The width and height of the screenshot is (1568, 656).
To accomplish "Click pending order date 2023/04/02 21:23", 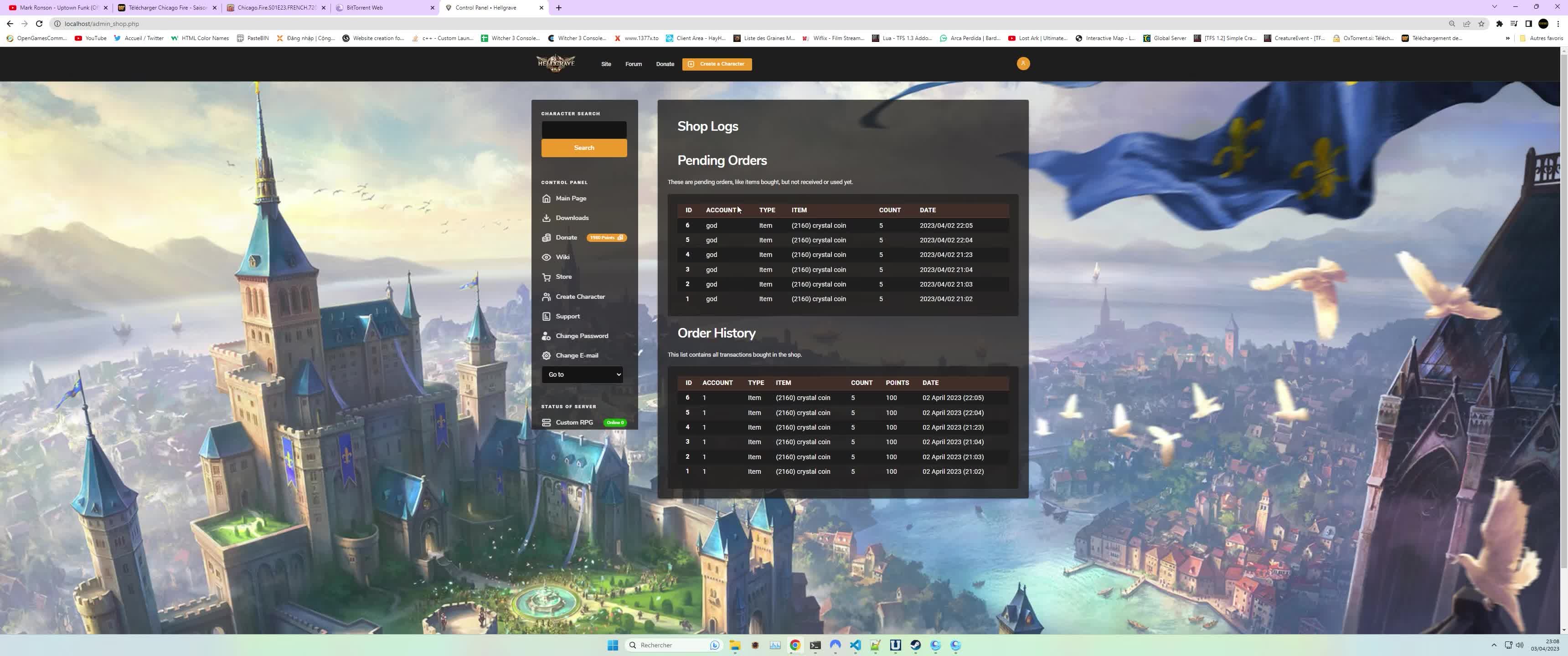I will (946, 255).
